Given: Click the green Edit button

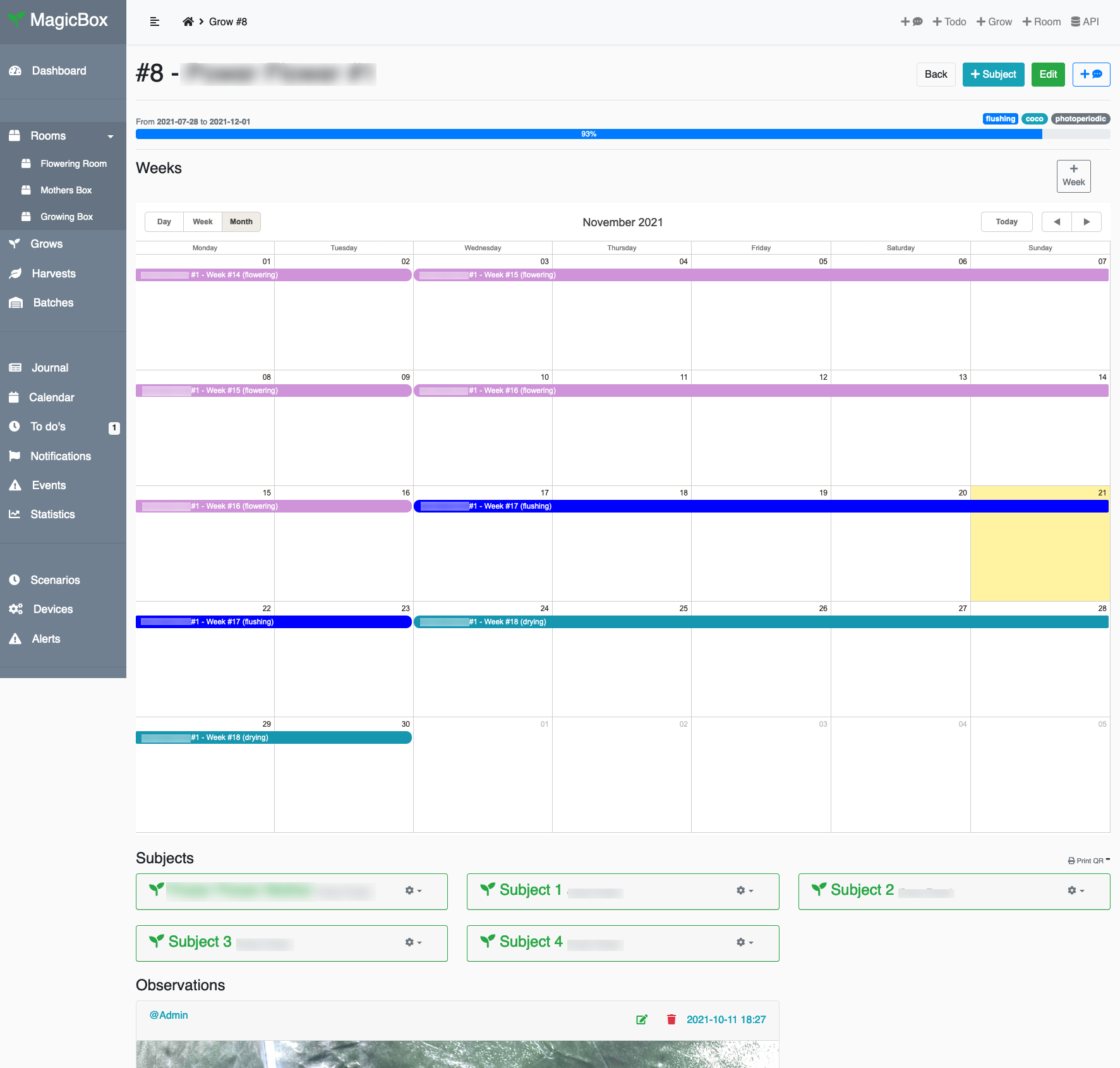Looking at the screenshot, I should point(1048,75).
